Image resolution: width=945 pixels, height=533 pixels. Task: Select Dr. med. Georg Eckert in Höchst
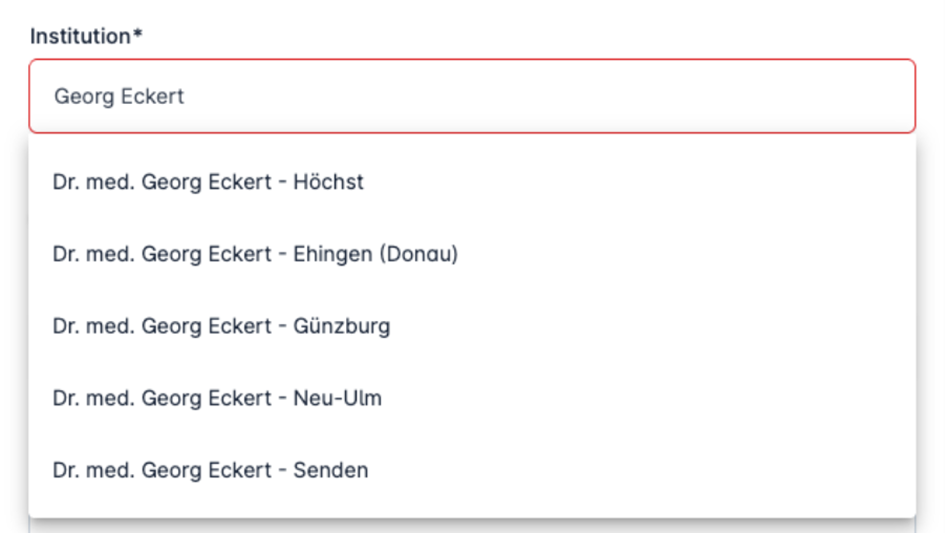coord(208,182)
